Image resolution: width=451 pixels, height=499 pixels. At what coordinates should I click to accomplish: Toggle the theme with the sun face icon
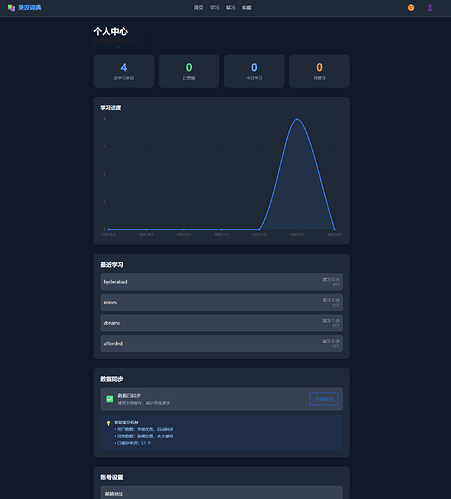[411, 7]
